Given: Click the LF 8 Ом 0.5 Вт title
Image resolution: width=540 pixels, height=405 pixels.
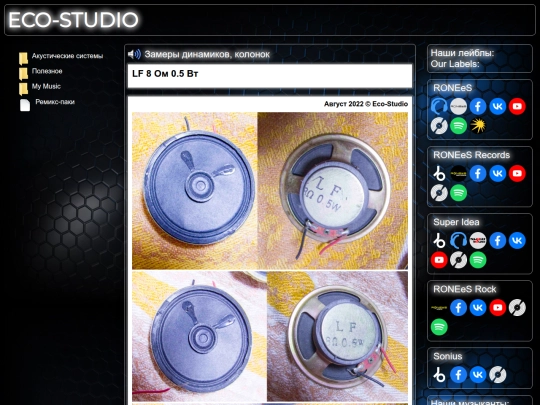Looking at the screenshot, I should 165,73.
